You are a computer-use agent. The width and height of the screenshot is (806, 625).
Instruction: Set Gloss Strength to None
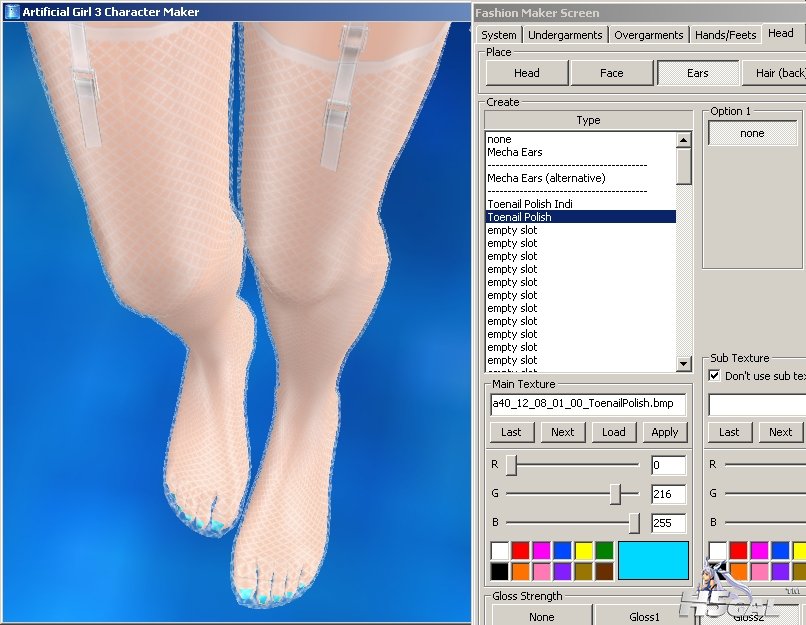(x=542, y=616)
